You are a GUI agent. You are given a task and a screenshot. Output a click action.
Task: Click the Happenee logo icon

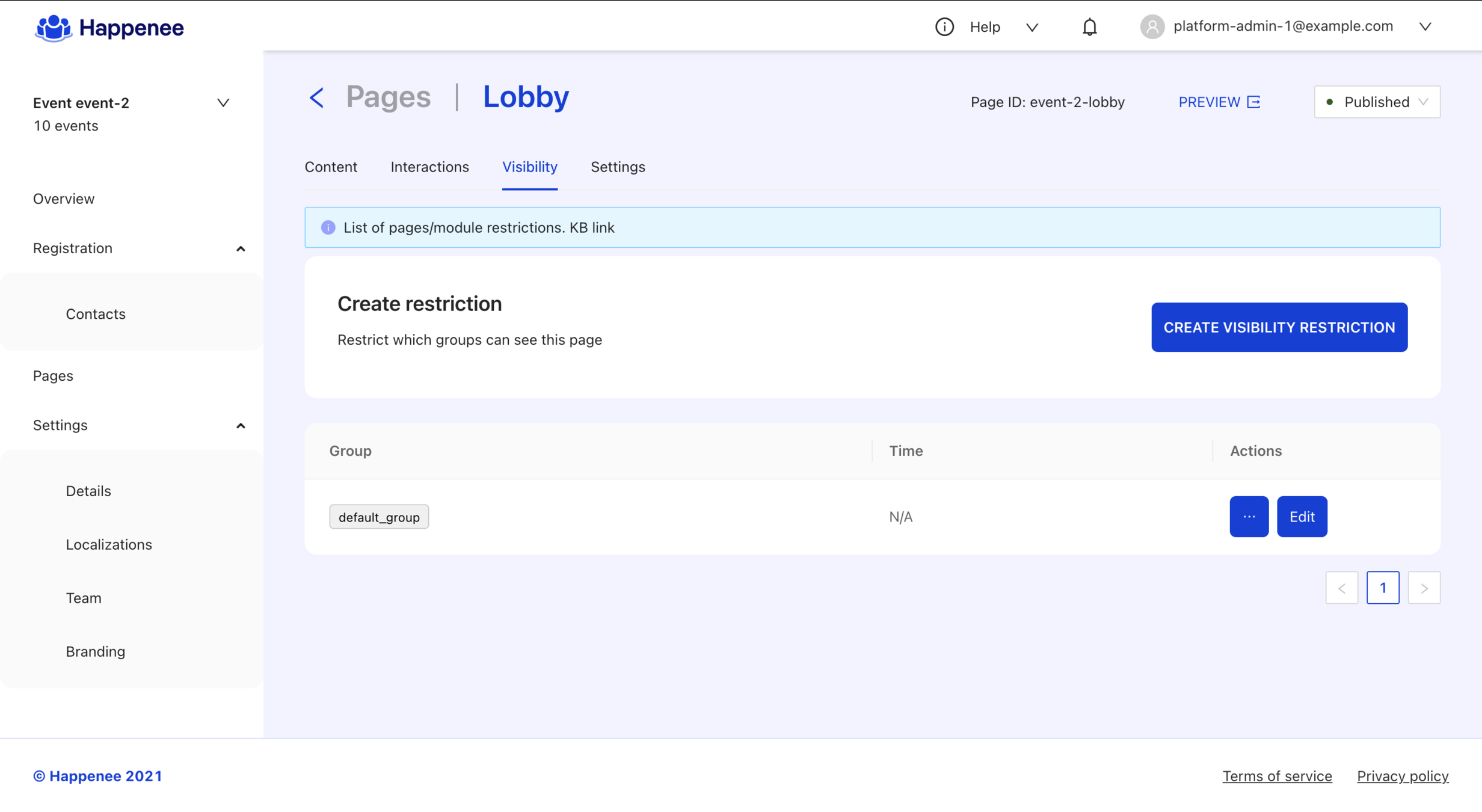pyautogui.click(x=53, y=28)
